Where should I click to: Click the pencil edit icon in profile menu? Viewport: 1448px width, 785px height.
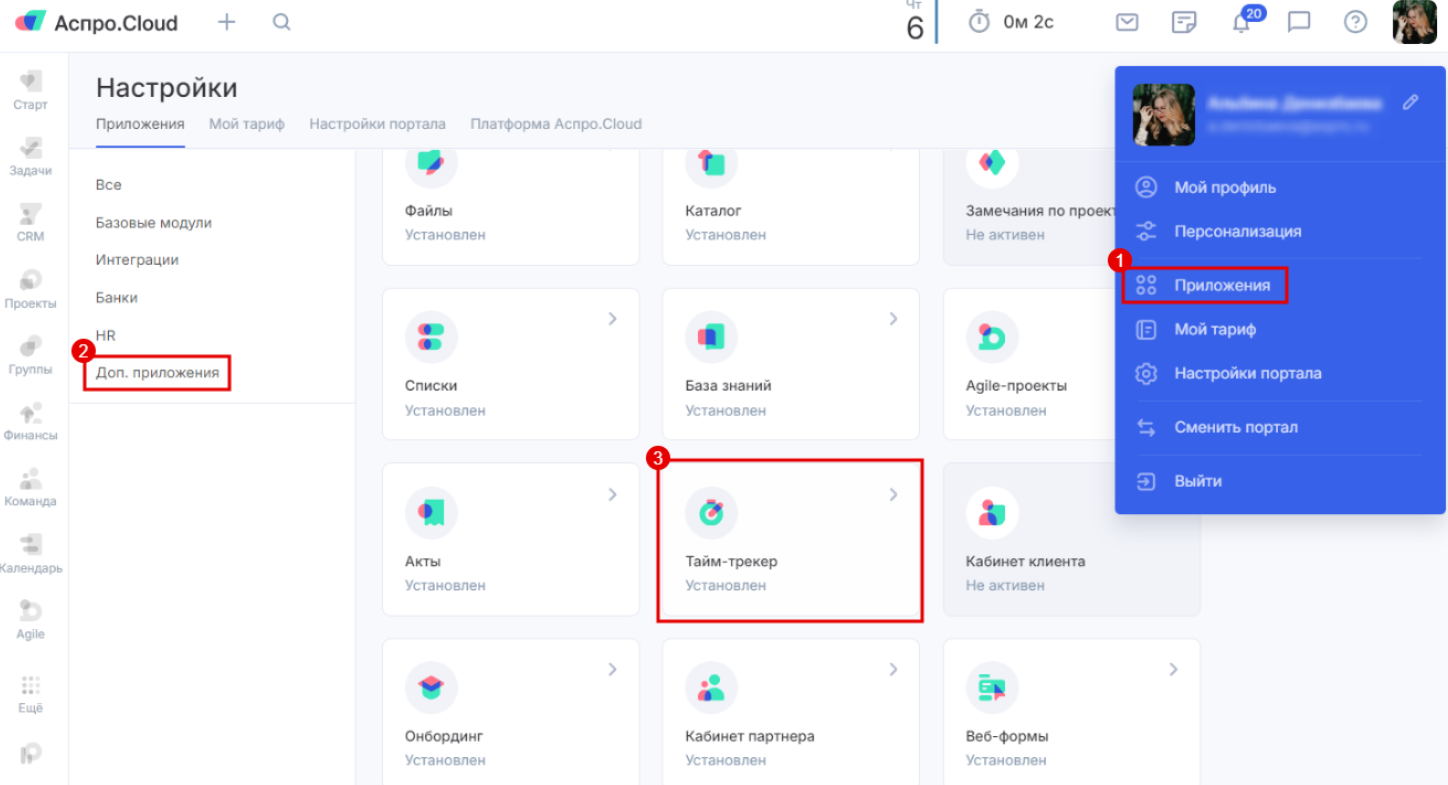tap(1410, 102)
